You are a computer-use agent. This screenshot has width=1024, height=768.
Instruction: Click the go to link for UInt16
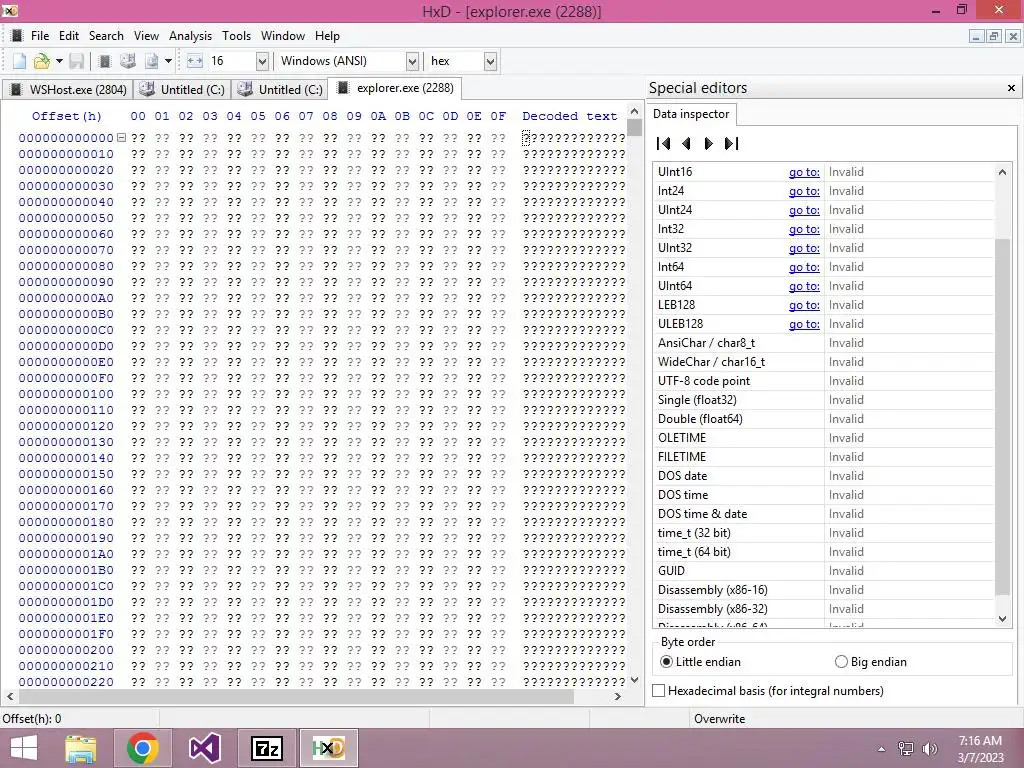pyautogui.click(x=804, y=172)
